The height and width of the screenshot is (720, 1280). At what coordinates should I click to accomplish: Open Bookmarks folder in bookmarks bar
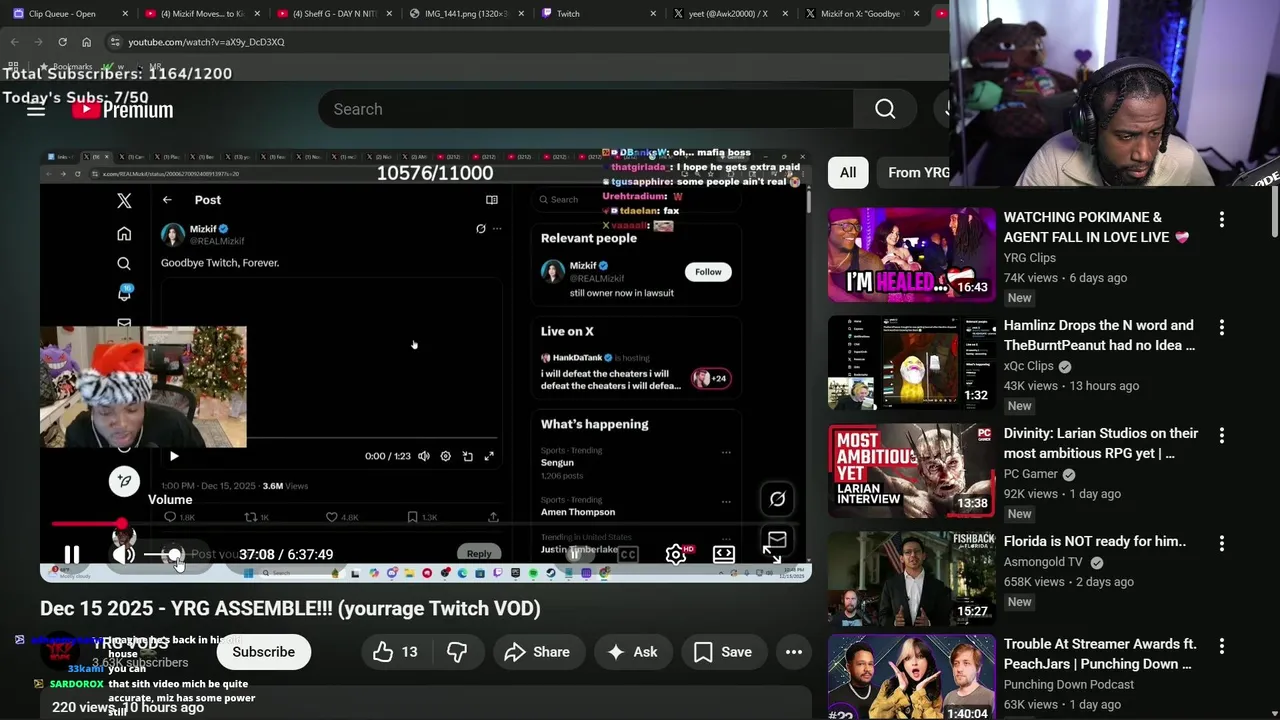[x=64, y=66]
